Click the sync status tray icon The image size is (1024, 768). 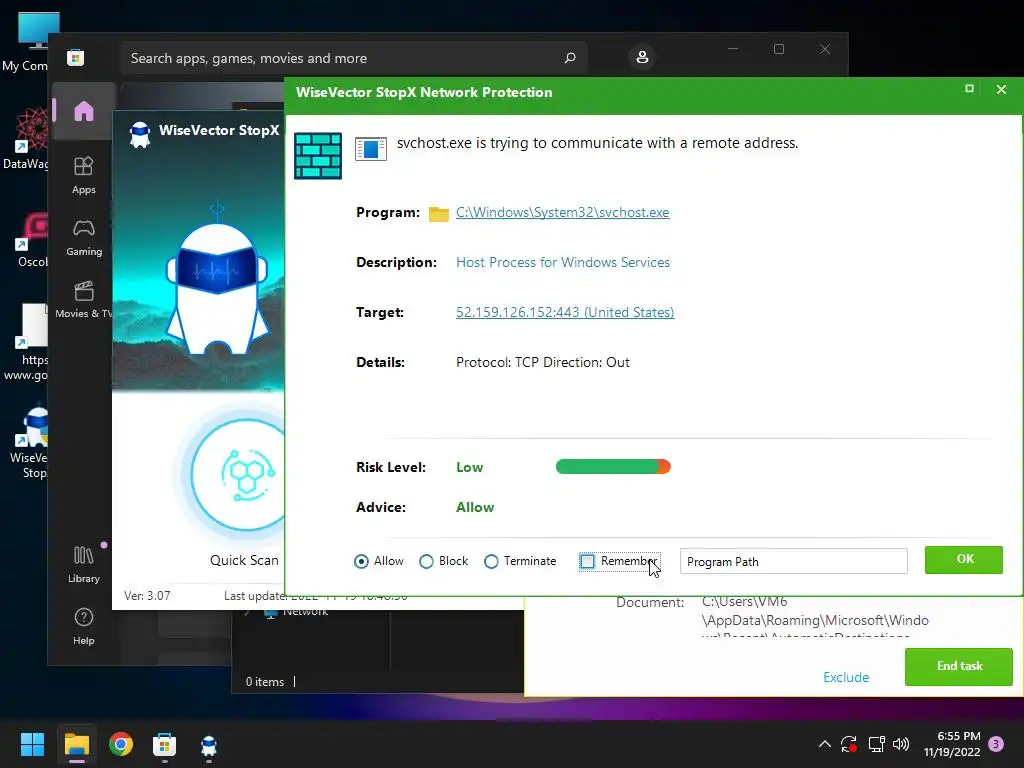coord(849,744)
